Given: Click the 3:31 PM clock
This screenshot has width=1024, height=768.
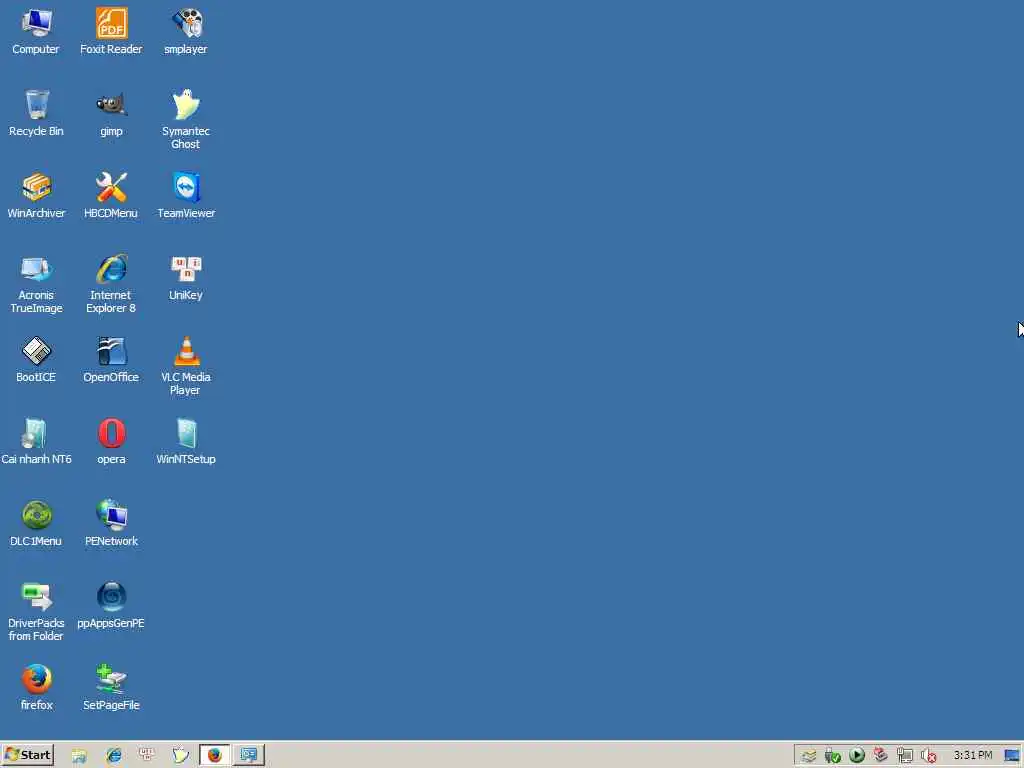Looking at the screenshot, I should (972, 755).
